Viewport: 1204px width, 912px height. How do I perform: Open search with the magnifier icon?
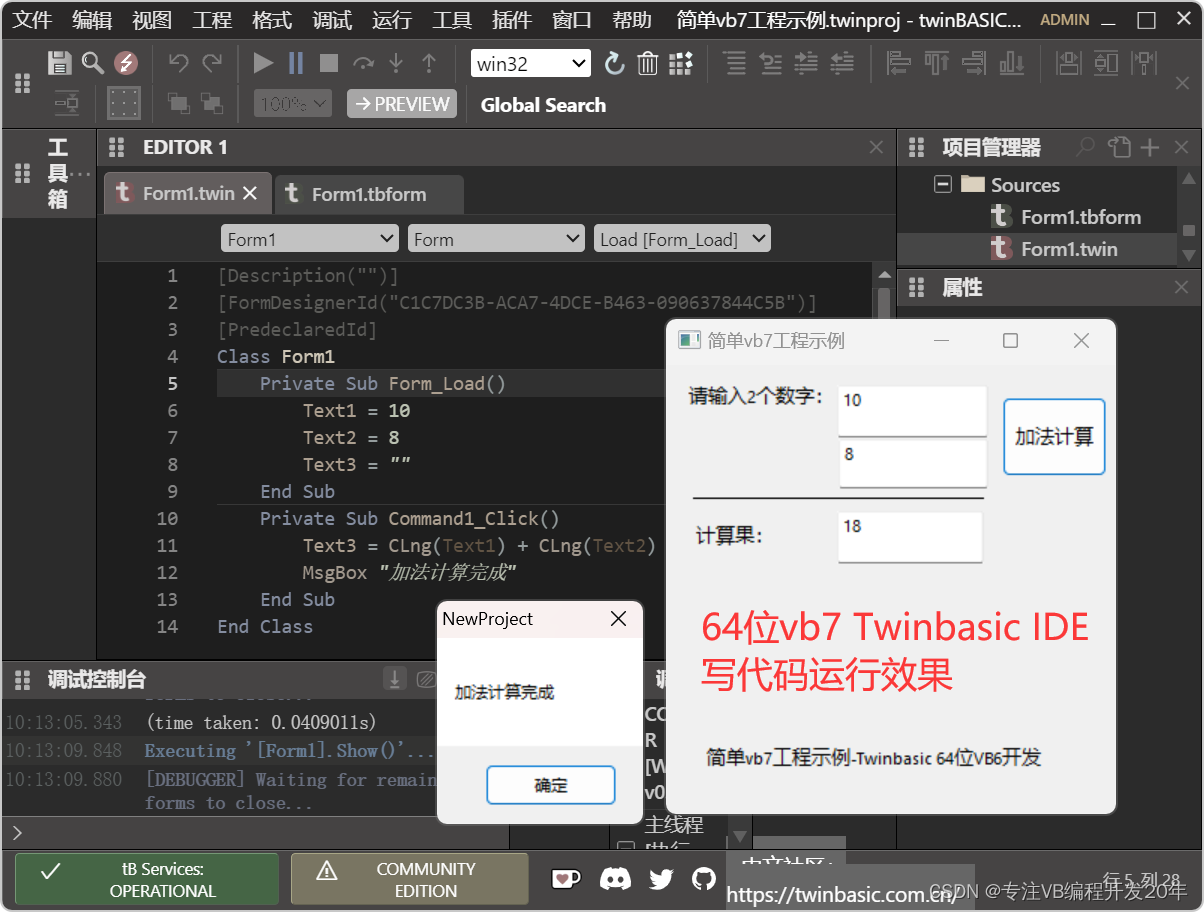[92, 62]
